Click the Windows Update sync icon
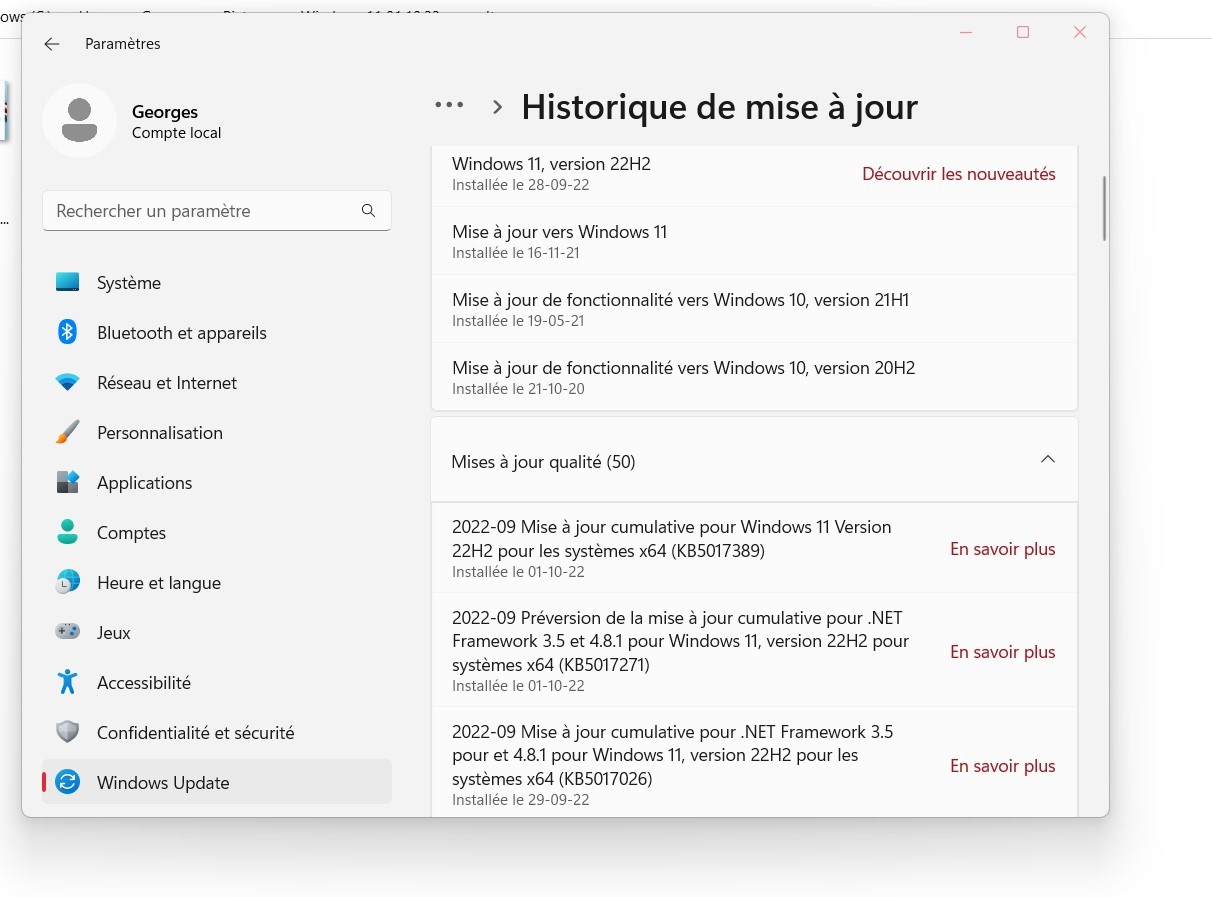This screenshot has height=897, width=1212. tap(67, 783)
